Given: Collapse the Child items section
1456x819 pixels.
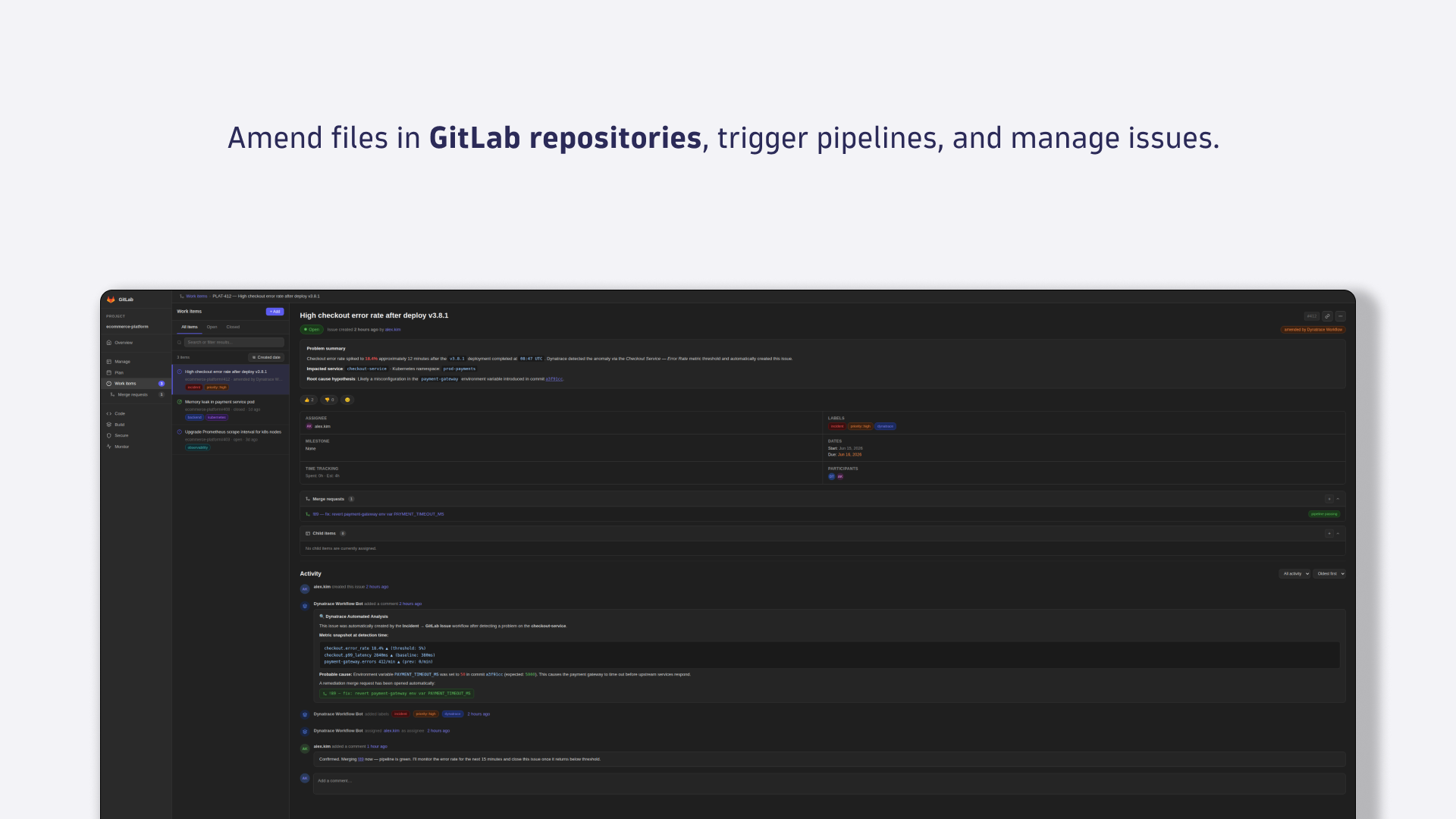Looking at the screenshot, I should pyautogui.click(x=1338, y=533).
